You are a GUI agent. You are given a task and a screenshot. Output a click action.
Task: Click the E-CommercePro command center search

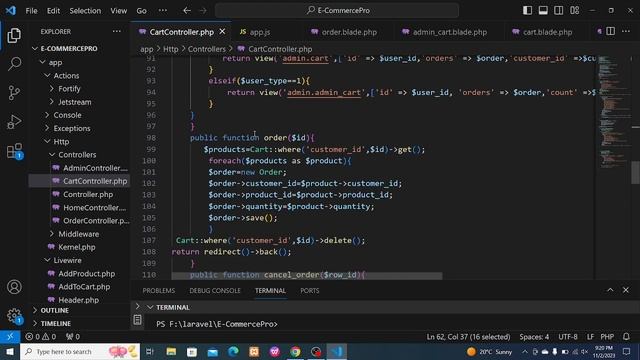tap(337, 11)
